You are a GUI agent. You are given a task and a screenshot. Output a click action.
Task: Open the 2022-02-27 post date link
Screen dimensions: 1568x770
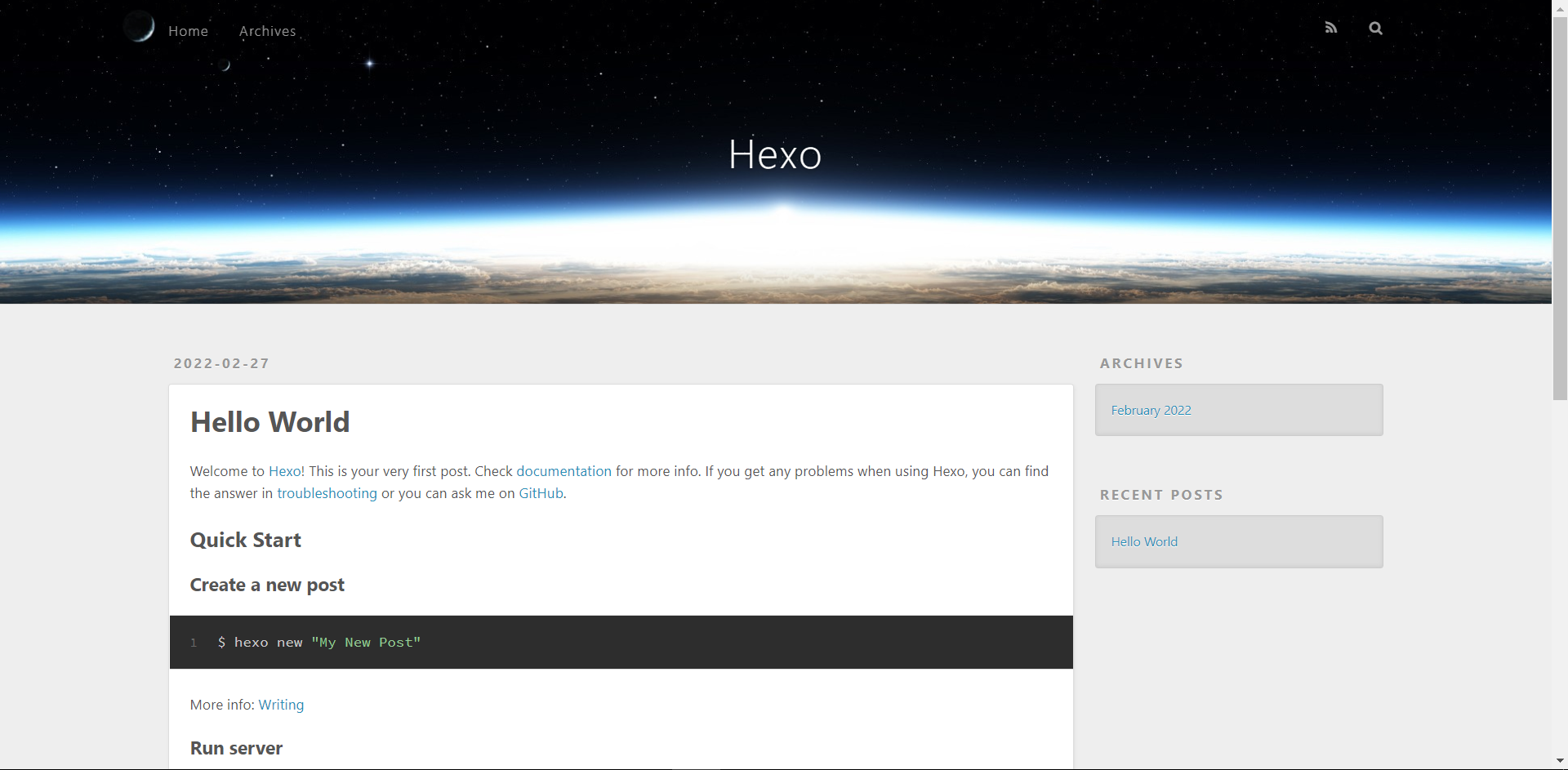tap(221, 363)
